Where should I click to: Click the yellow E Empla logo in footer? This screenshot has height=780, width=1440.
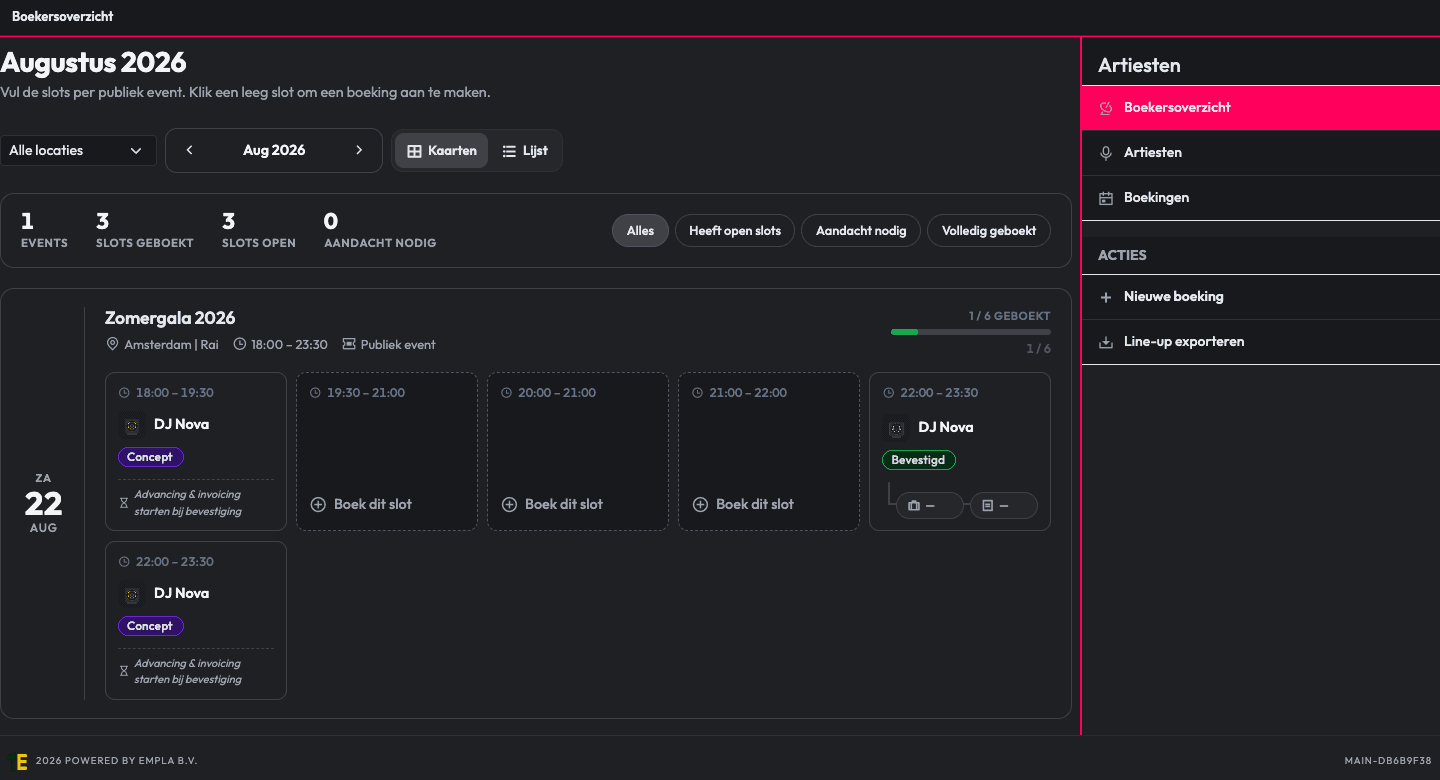click(x=21, y=761)
